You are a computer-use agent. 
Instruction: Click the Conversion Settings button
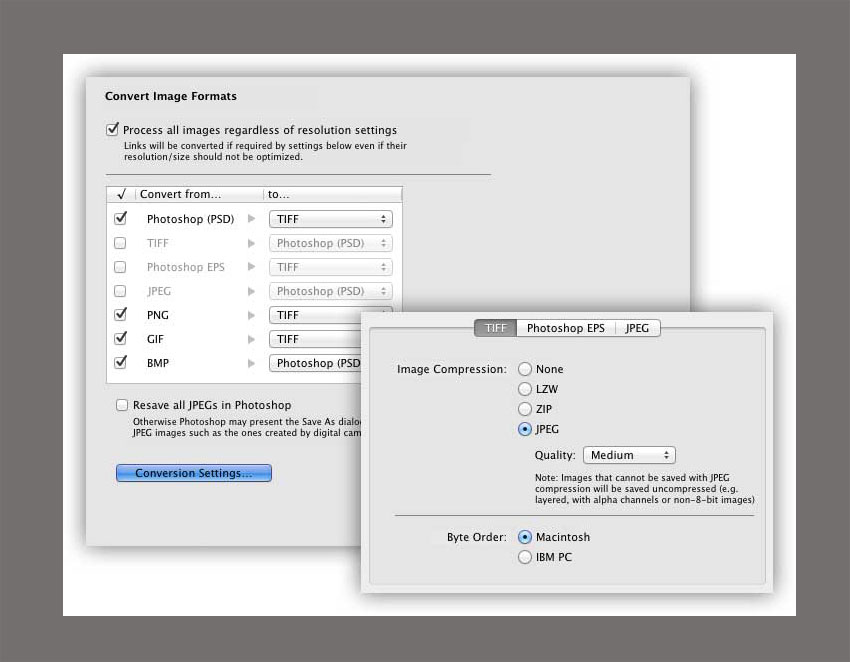[194, 473]
